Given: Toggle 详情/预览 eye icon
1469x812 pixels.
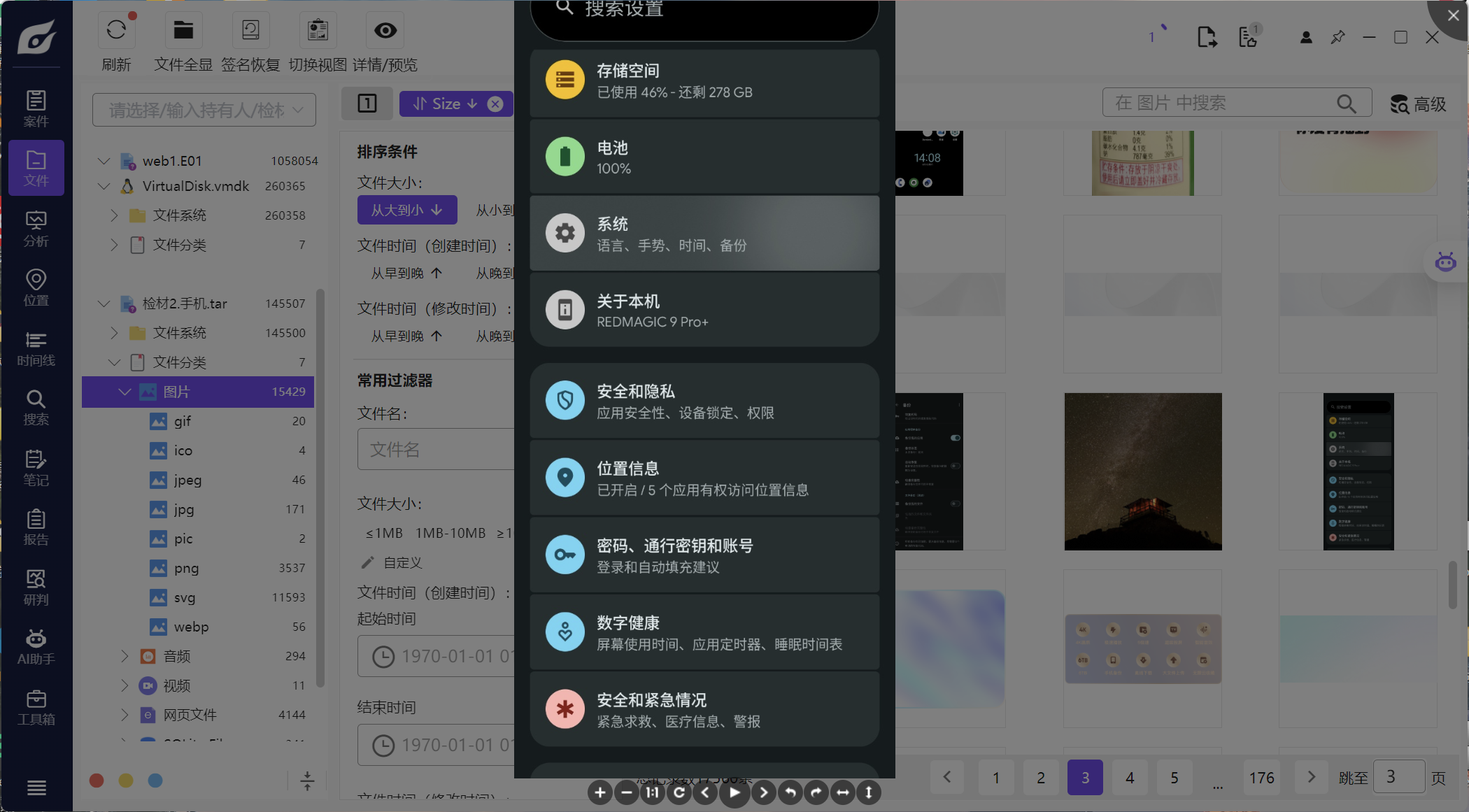Looking at the screenshot, I should pyautogui.click(x=385, y=30).
